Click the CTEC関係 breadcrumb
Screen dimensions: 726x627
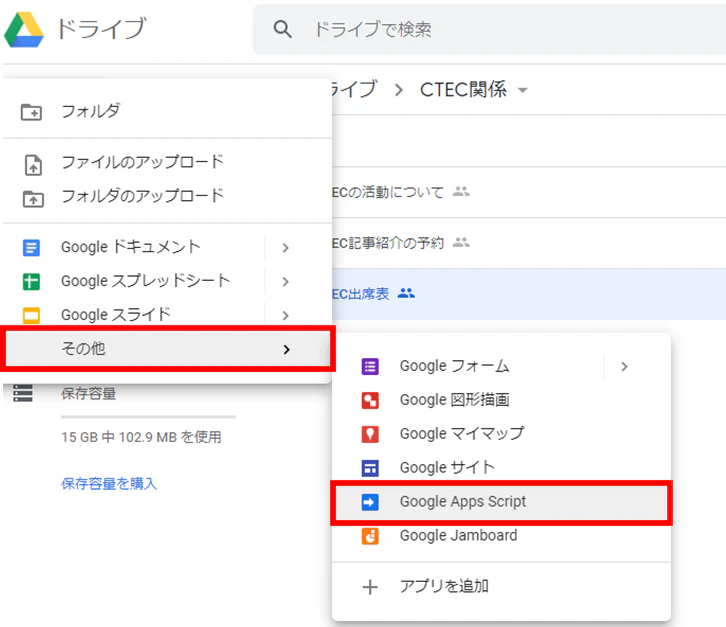click(x=463, y=90)
